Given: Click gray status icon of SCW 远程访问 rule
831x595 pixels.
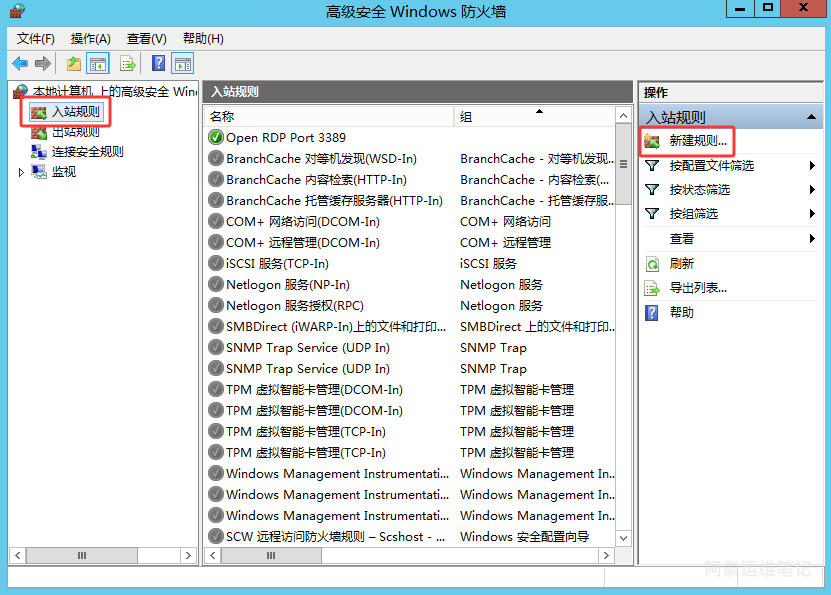Looking at the screenshot, I should click(x=216, y=536).
